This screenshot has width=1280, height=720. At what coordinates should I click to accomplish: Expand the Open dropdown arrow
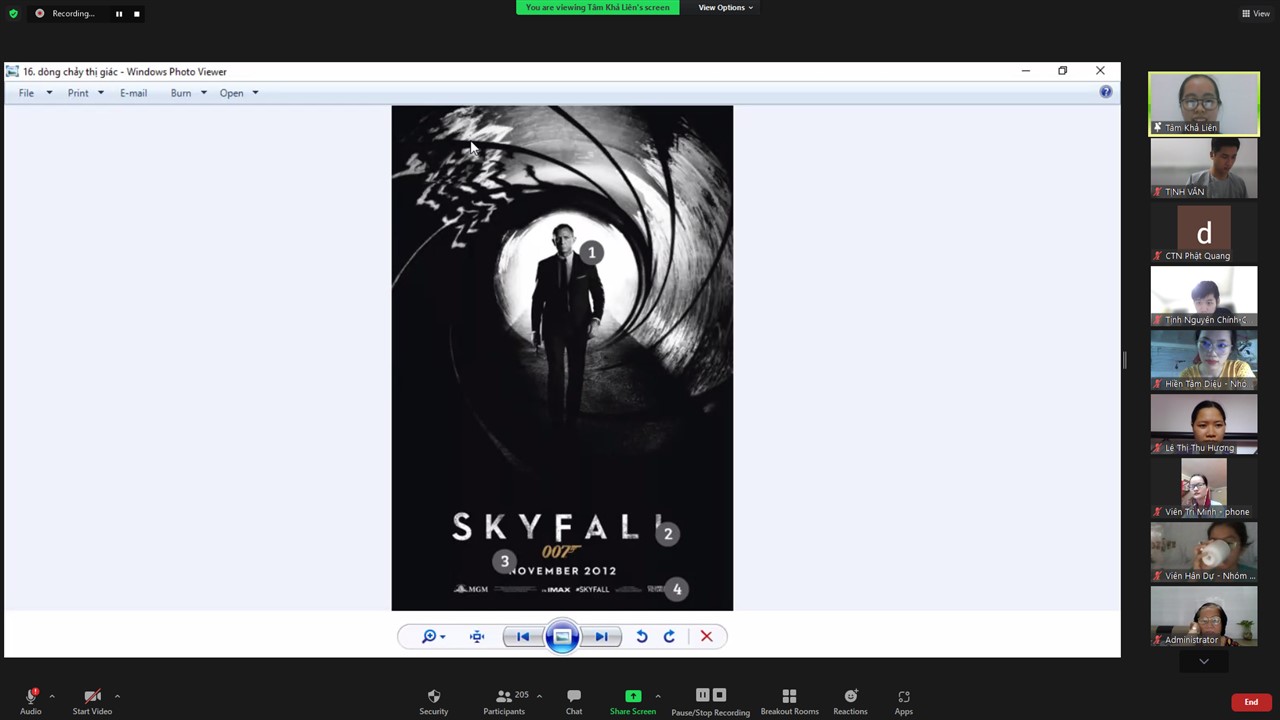(255, 93)
